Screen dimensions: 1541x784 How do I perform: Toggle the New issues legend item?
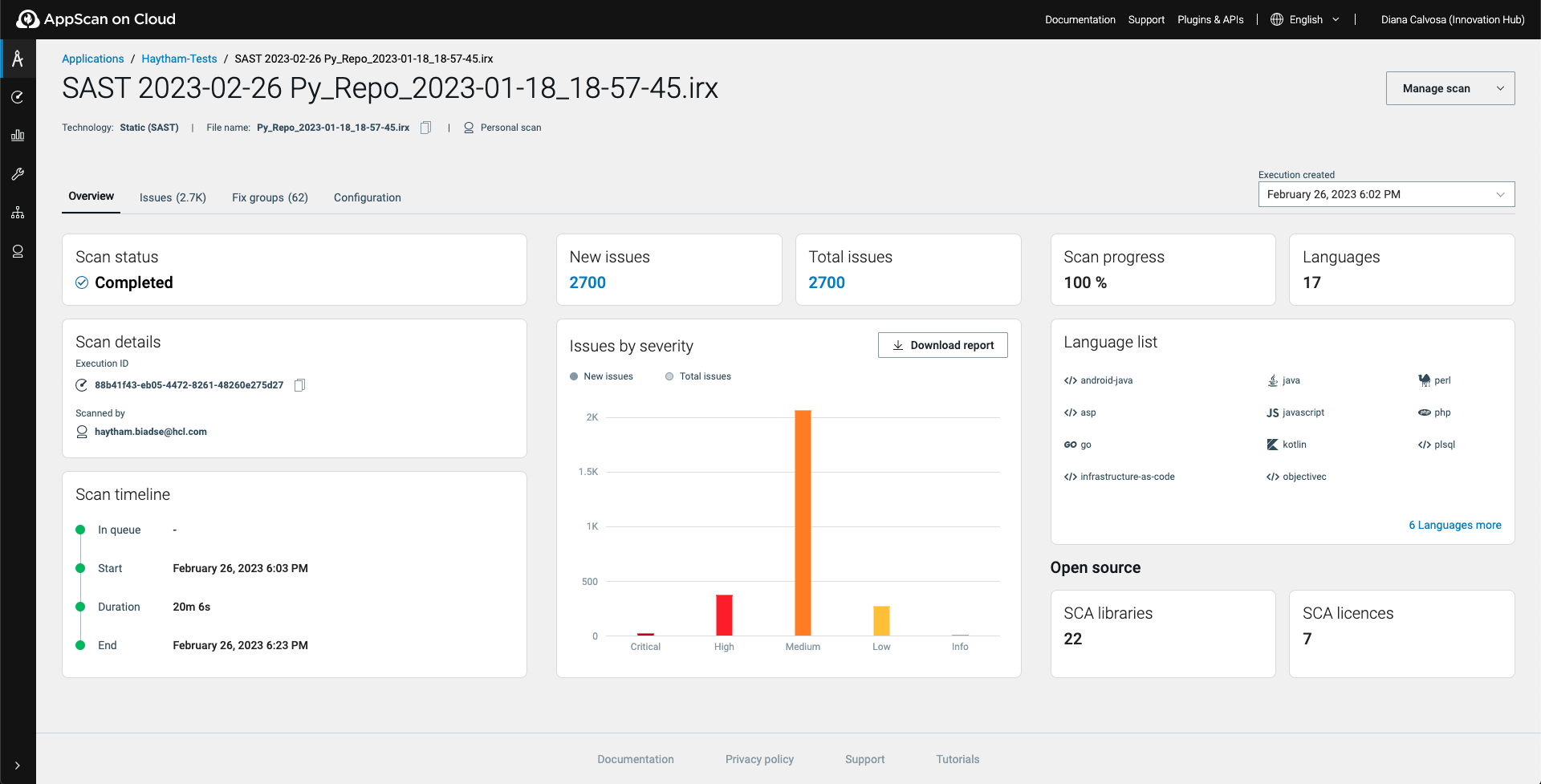(x=601, y=376)
